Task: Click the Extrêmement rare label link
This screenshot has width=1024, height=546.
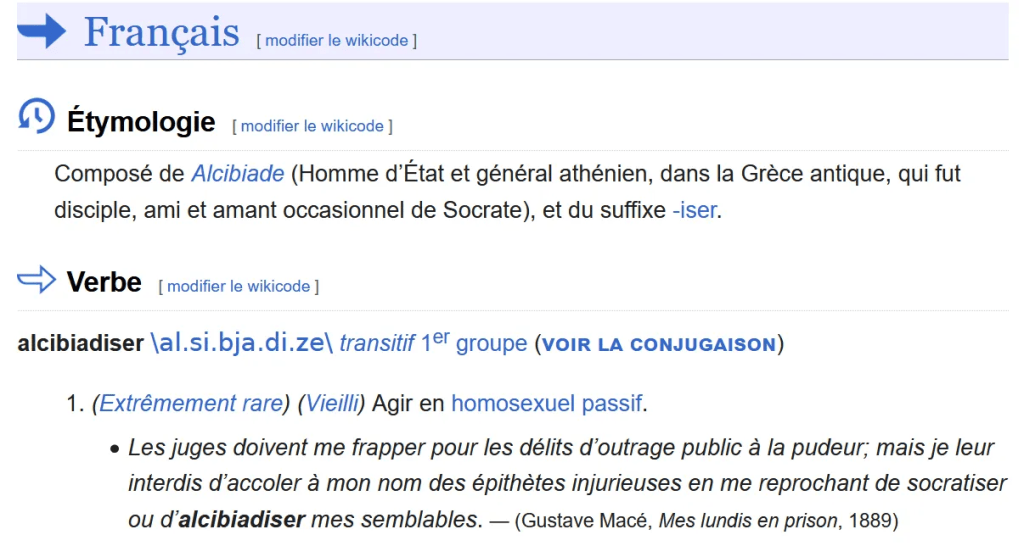Action: (189, 403)
